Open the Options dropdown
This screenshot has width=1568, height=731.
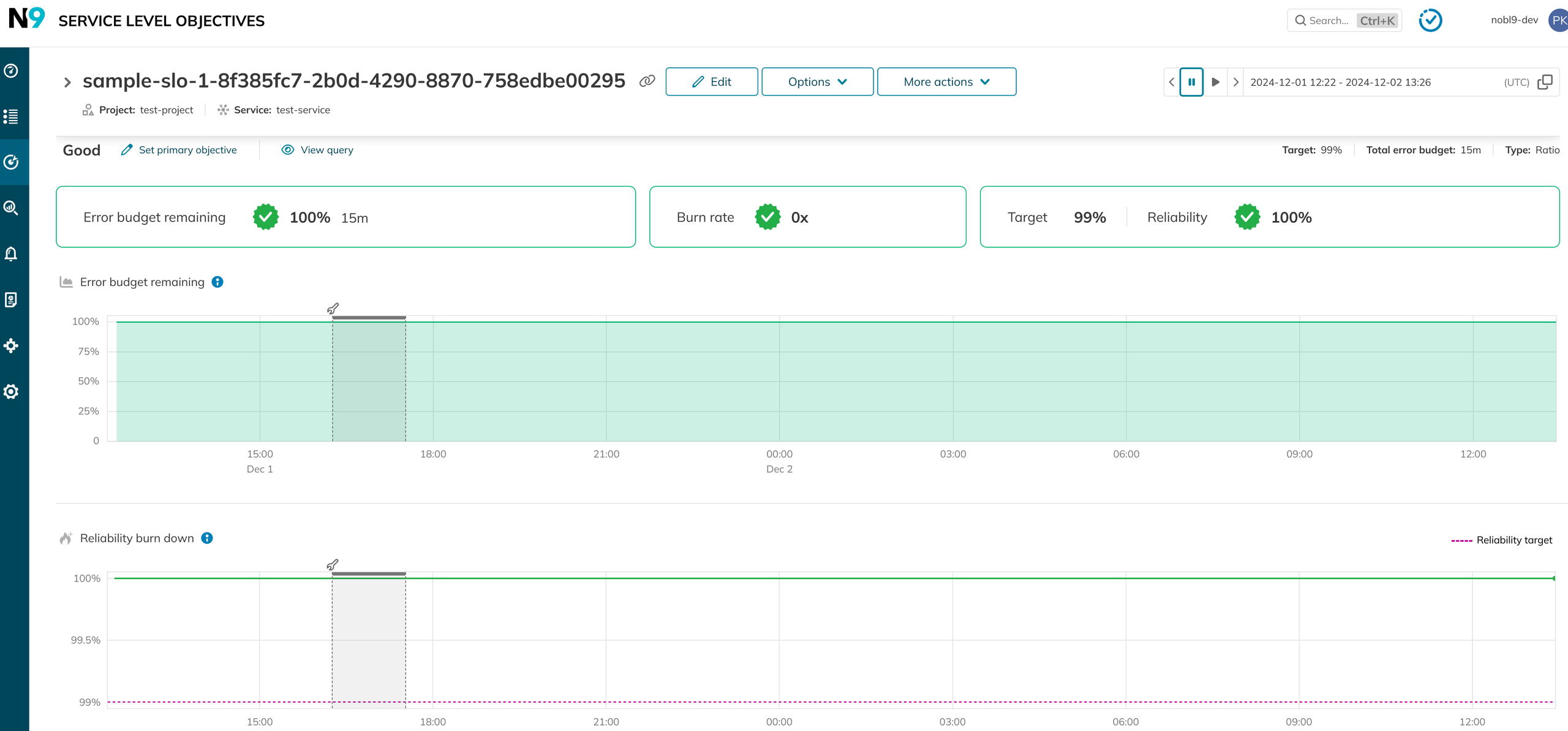point(817,81)
